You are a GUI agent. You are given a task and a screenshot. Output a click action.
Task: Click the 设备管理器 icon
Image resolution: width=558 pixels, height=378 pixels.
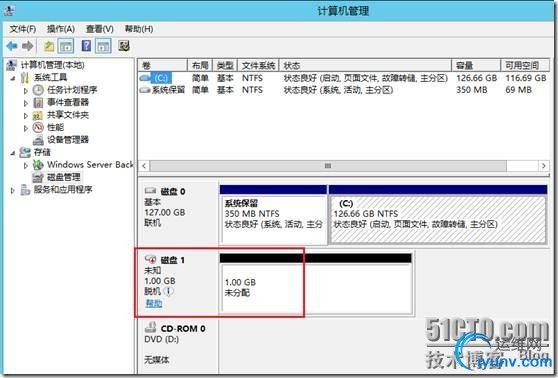click(x=38, y=140)
